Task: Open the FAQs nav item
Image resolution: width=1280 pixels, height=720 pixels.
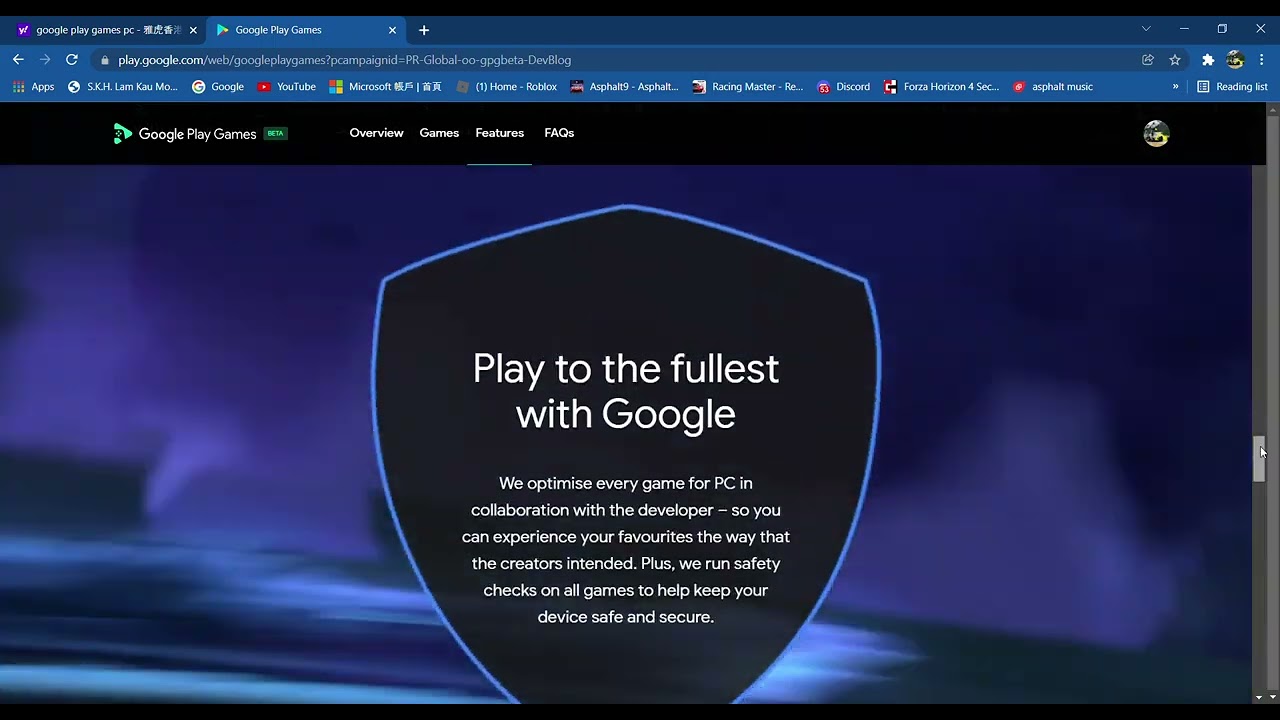Action: 559,133
